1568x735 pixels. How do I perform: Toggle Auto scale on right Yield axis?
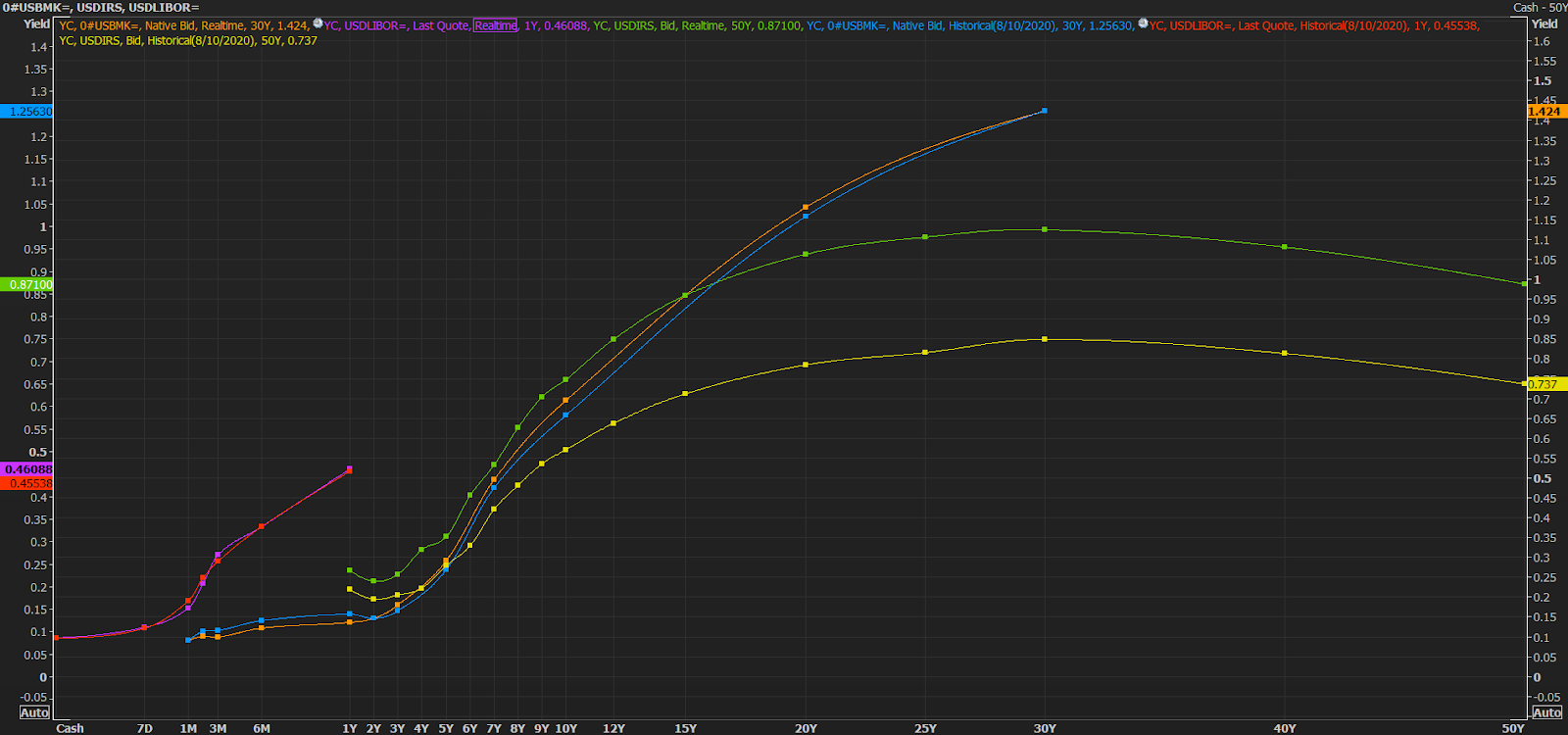click(x=1546, y=712)
